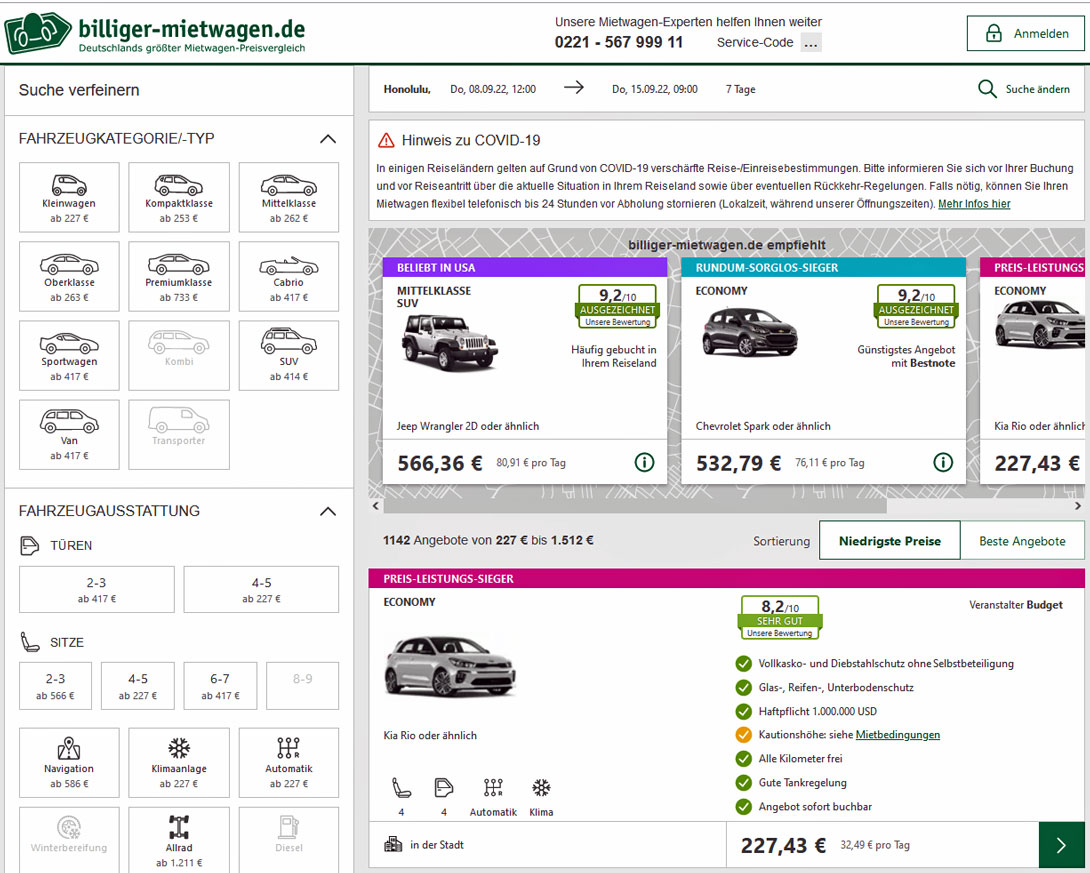The image size is (1090, 873).
Task: Select the Cabrio vehicle category
Action: tap(288, 277)
